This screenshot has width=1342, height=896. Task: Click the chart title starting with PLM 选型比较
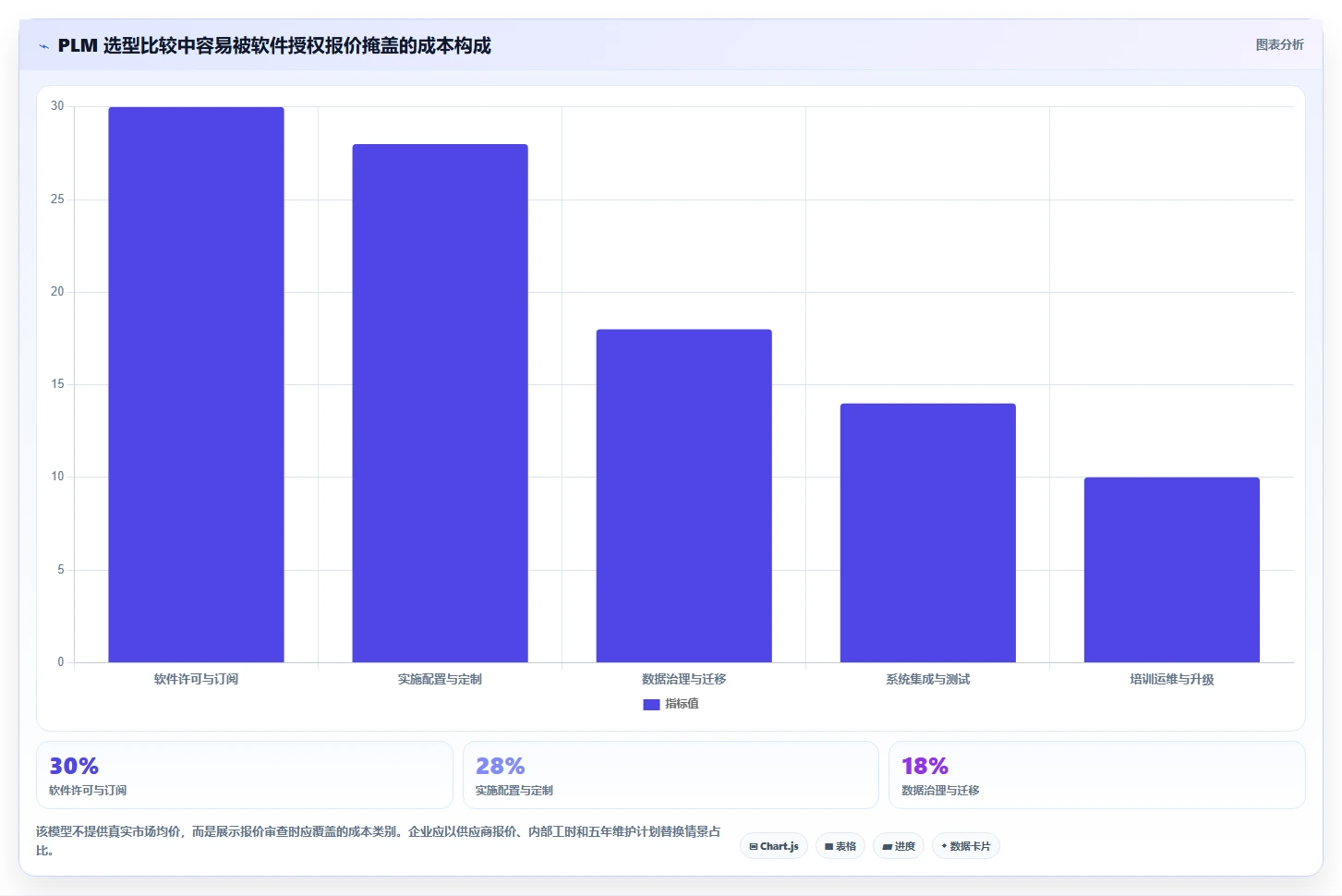click(x=274, y=45)
